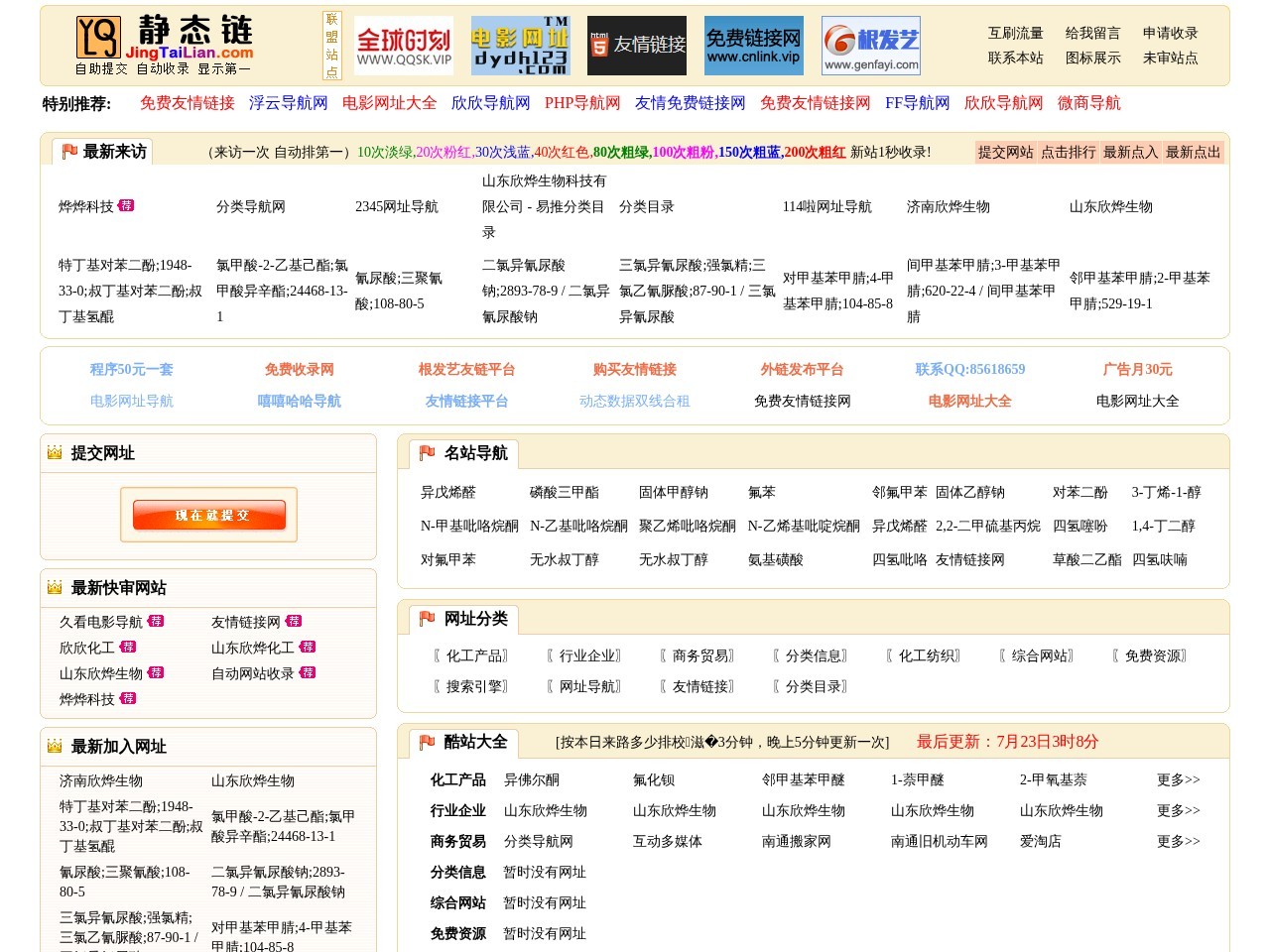Image resolution: width=1270 pixels, height=952 pixels.
Task: Click the 荐 badge beside 久看电影导航
Action: click(x=156, y=621)
